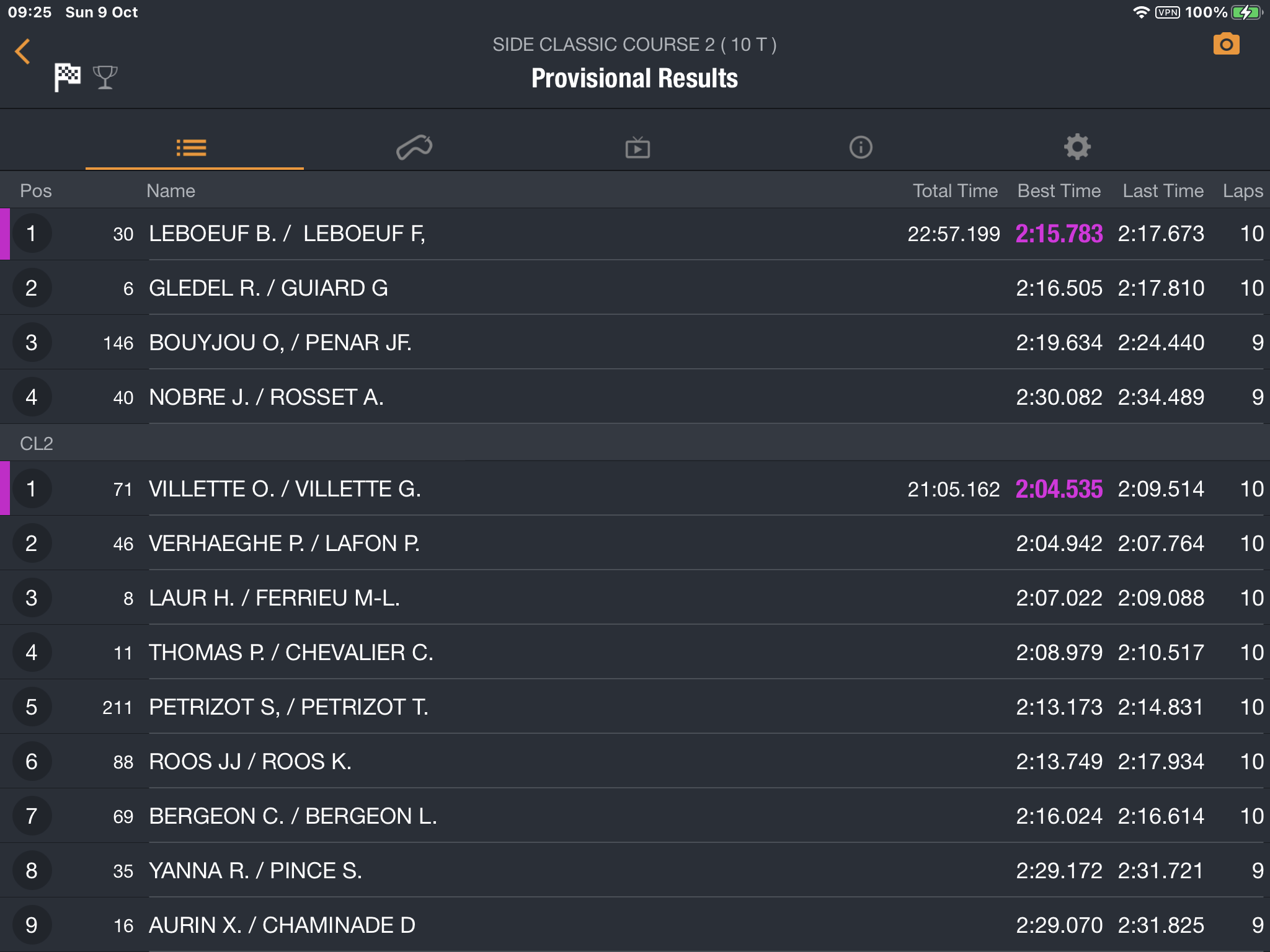Tap last time 2:16.614
The image size is (1270, 952).
click(1161, 816)
